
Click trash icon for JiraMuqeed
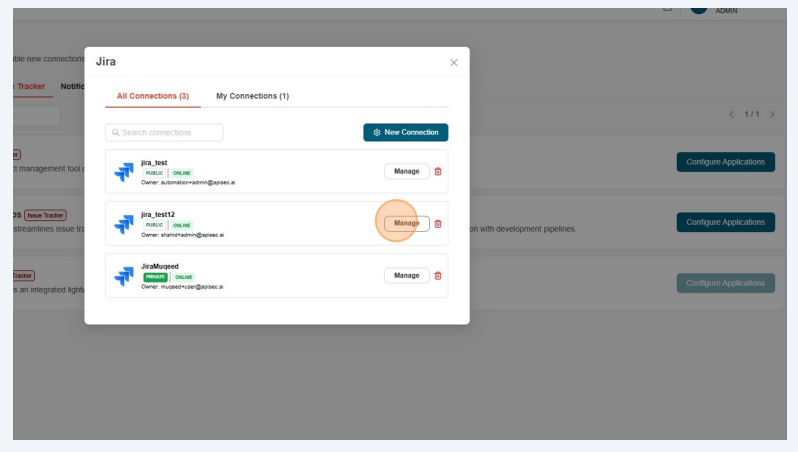(x=438, y=275)
